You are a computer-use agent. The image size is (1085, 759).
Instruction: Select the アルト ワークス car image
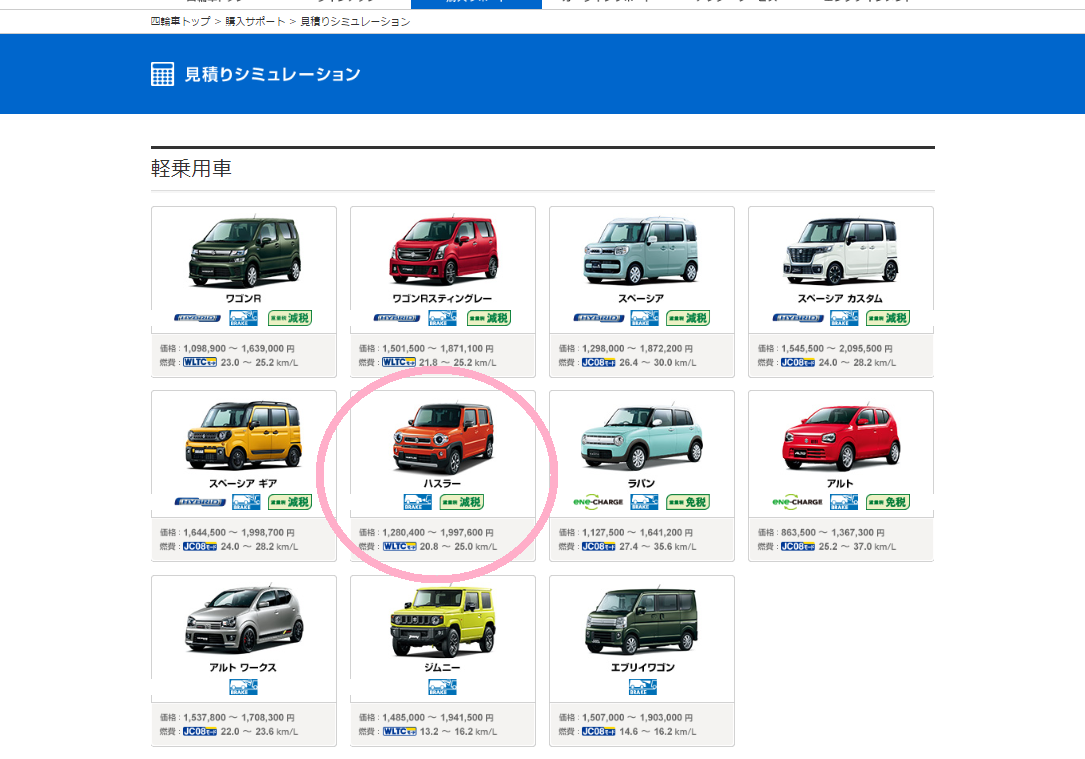tap(244, 619)
